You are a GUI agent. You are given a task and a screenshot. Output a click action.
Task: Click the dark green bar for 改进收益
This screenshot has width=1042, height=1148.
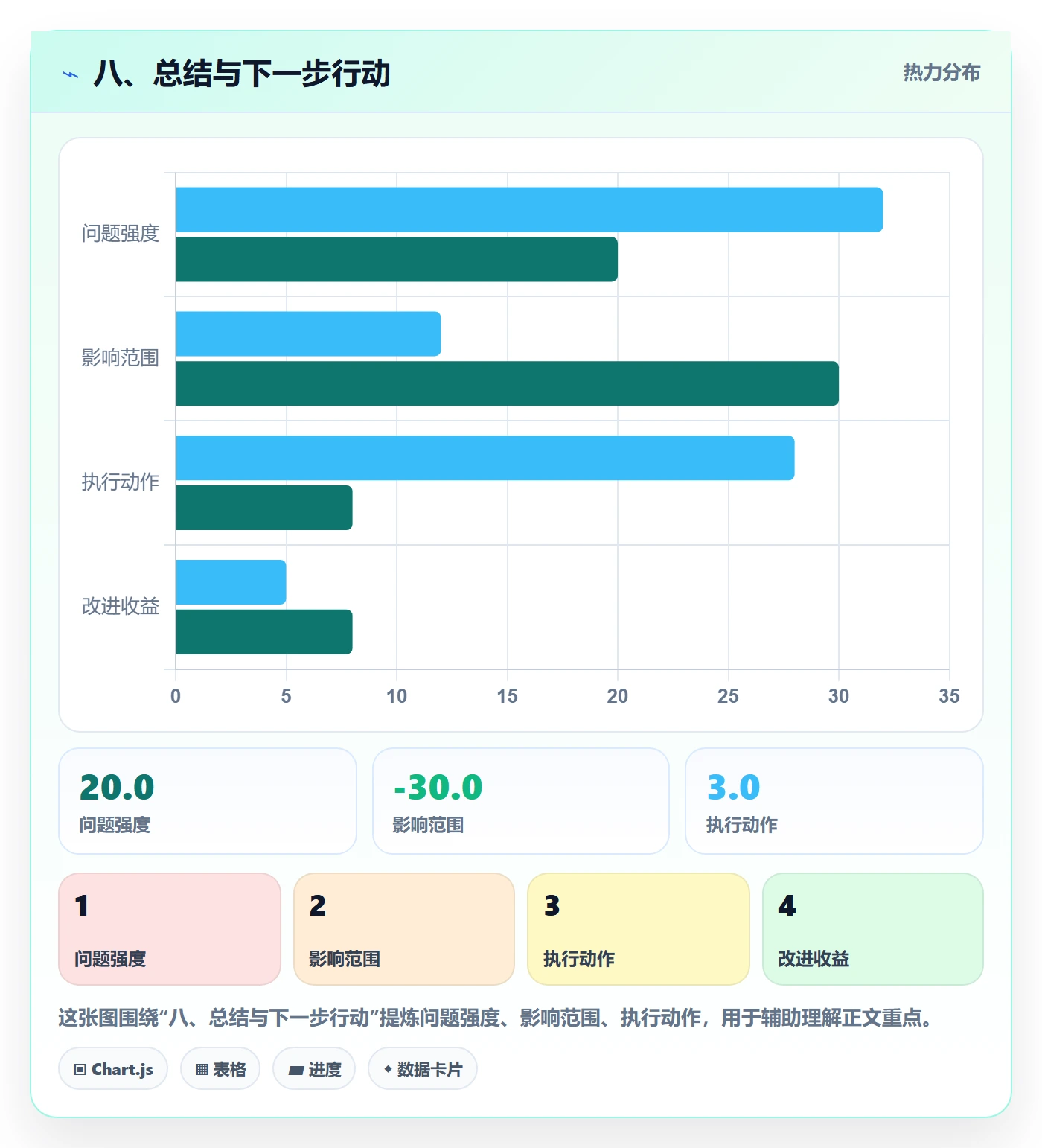coord(264,632)
